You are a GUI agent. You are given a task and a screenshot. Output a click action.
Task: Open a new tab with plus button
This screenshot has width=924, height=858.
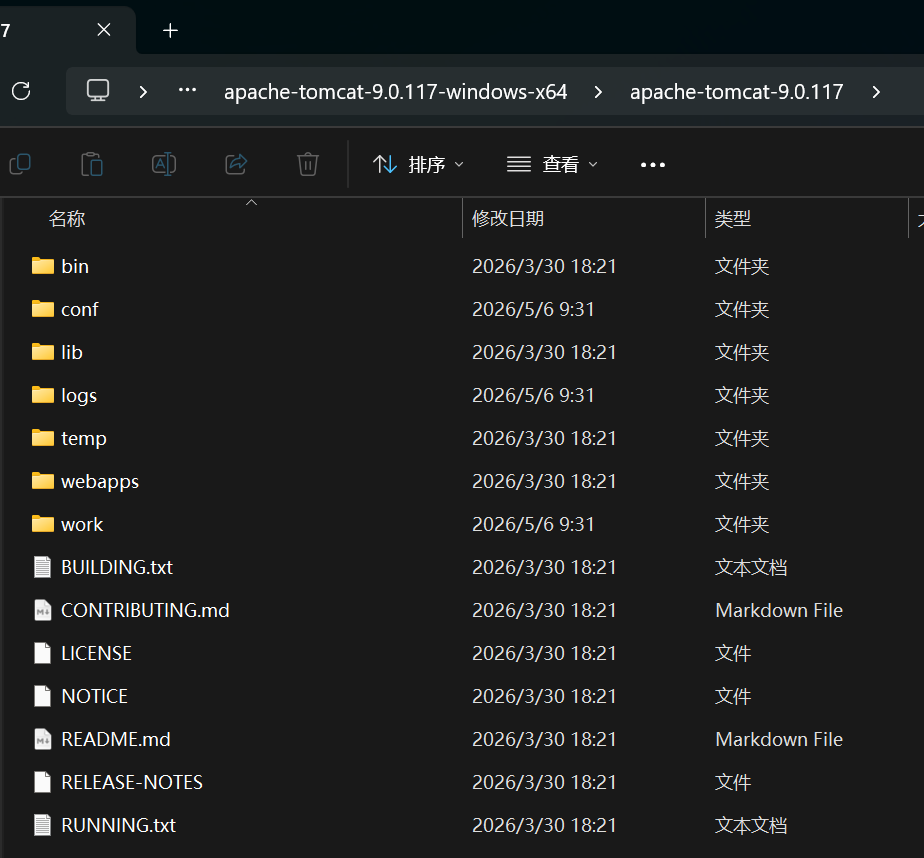coord(170,30)
